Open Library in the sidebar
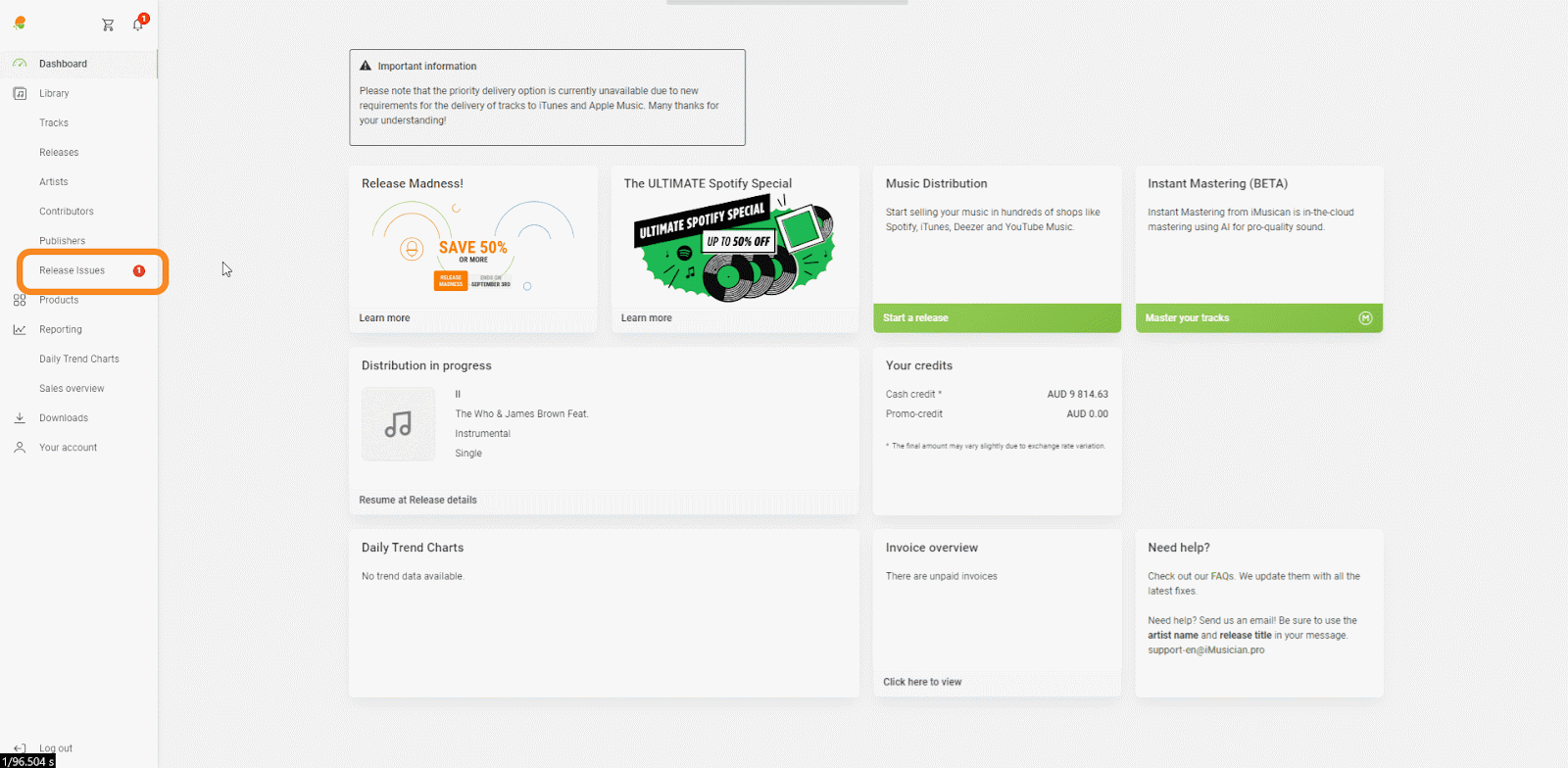Viewport: 1568px width, 768px height. (54, 93)
